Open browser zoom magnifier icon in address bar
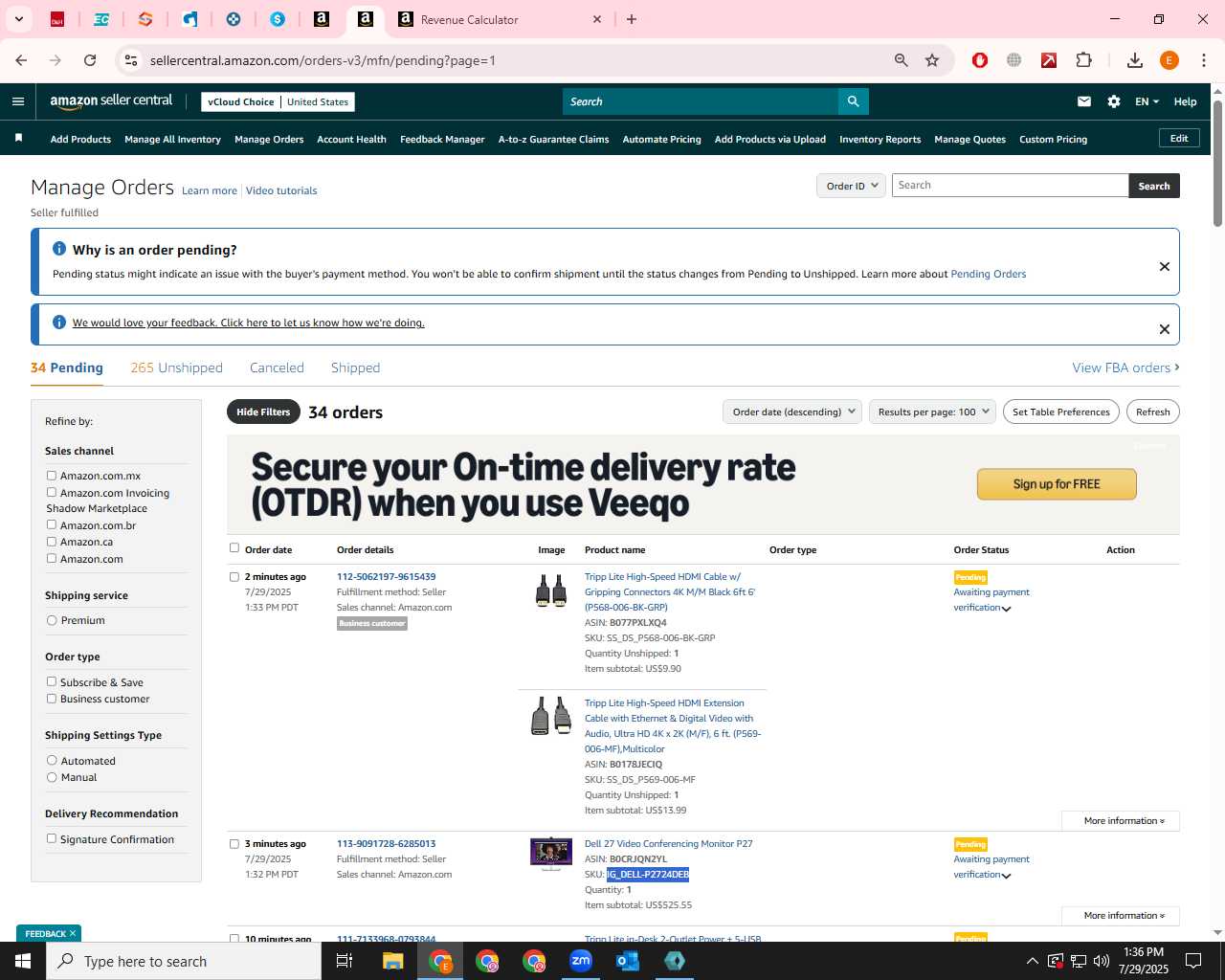Screen dimensions: 1225x980 point(901,60)
